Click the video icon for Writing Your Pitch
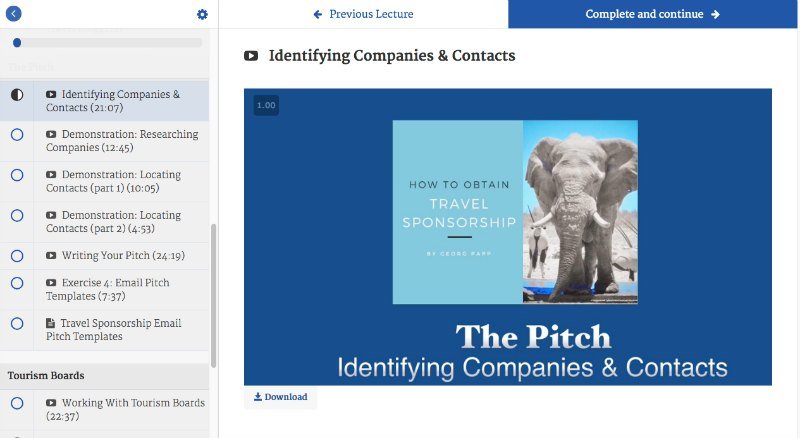The height and width of the screenshot is (438, 800). click(x=51, y=256)
